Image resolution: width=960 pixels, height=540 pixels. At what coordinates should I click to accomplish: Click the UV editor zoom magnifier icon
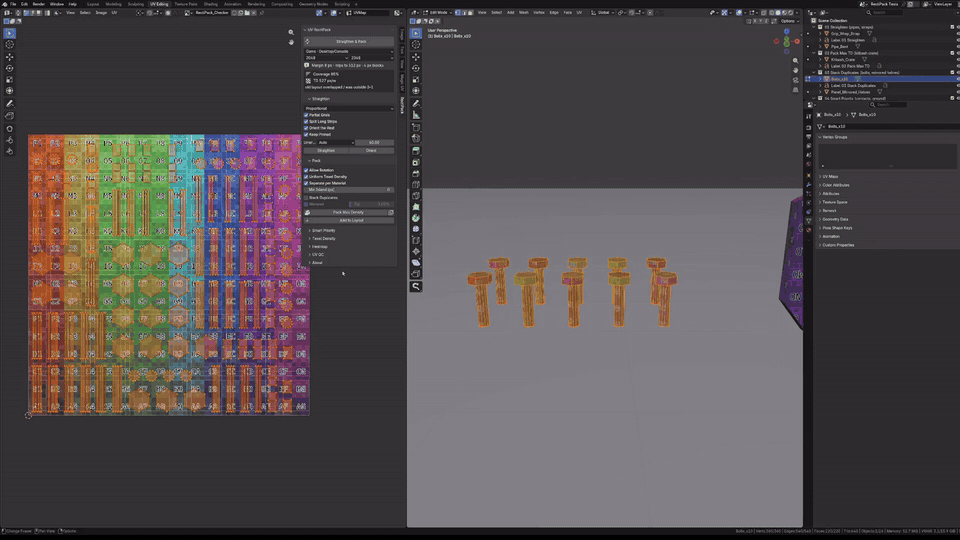[291, 32]
